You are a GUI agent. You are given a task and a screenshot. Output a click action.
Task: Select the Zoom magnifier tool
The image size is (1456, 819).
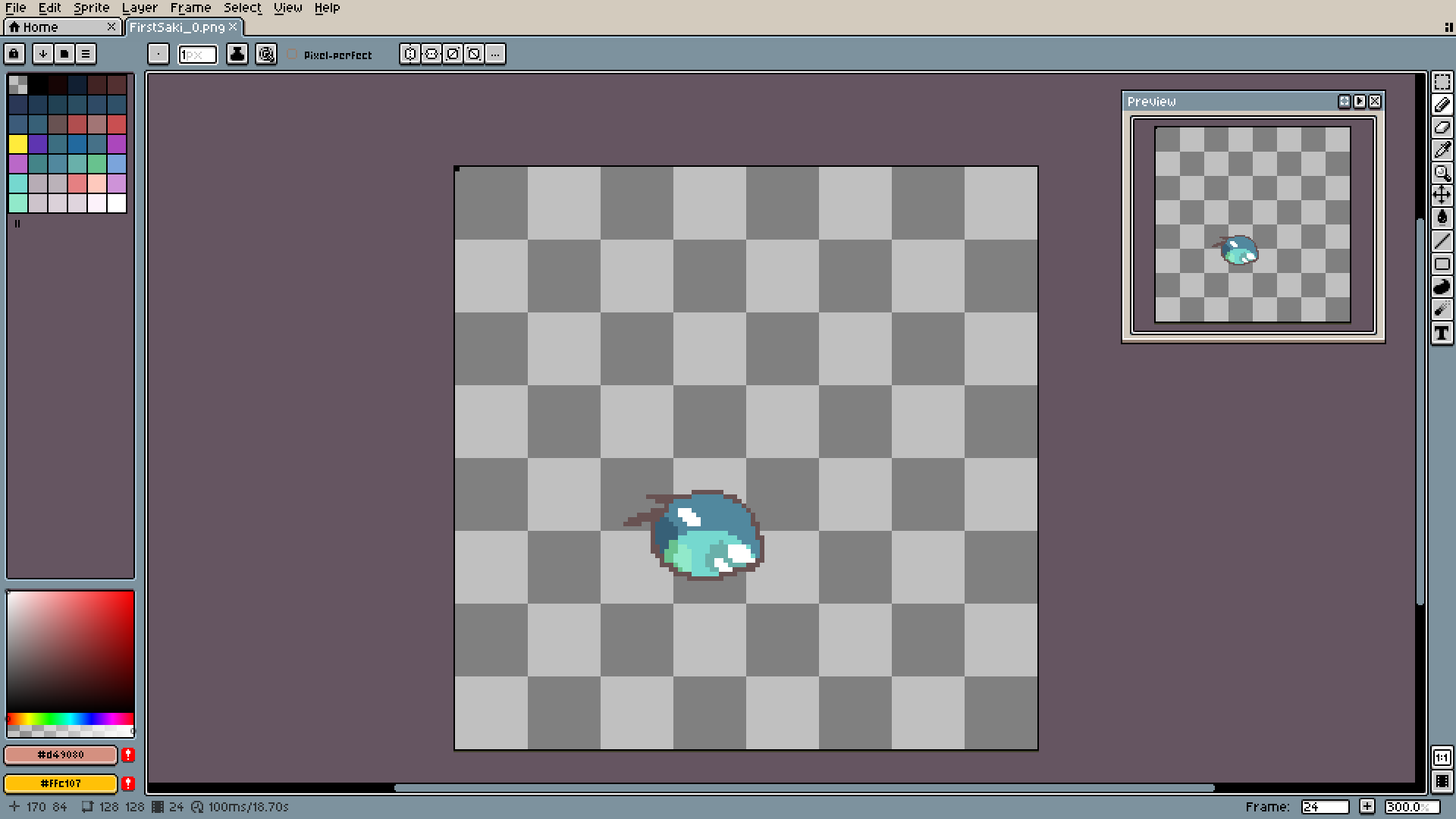click(1442, 173)
